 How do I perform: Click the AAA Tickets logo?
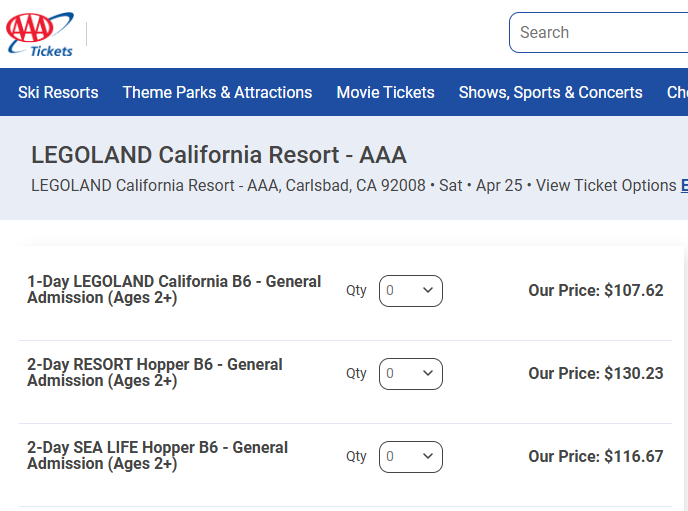click(40, 34)
